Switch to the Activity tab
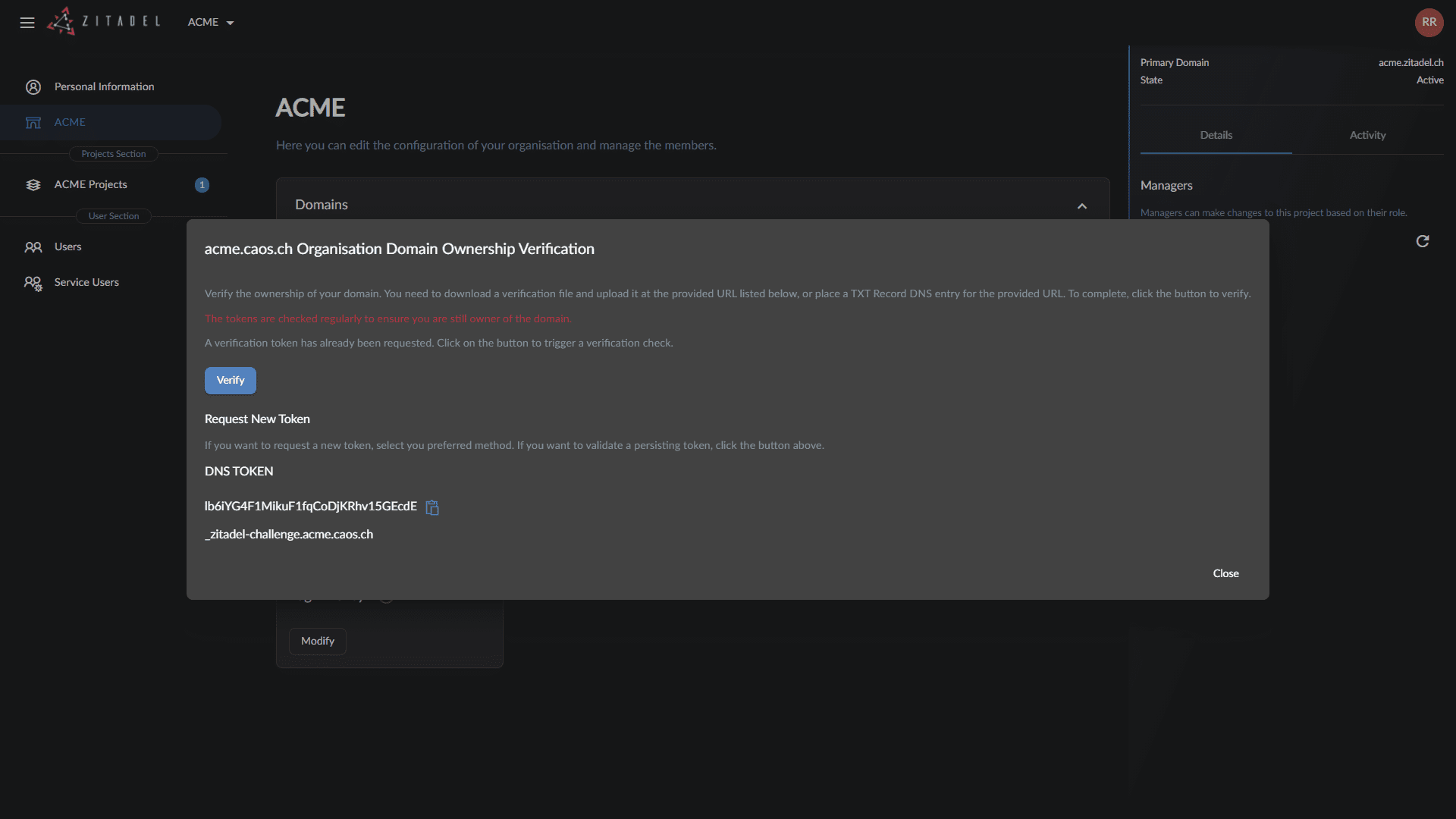1456x819 pixels. (1367, 135)
